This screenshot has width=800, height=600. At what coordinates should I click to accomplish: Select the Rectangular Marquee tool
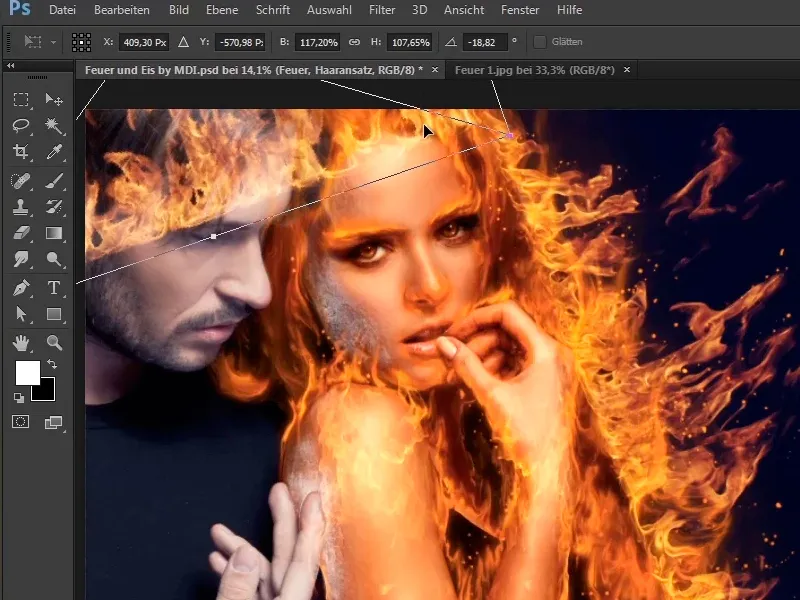pyautogui.click(x=21, y=99)
